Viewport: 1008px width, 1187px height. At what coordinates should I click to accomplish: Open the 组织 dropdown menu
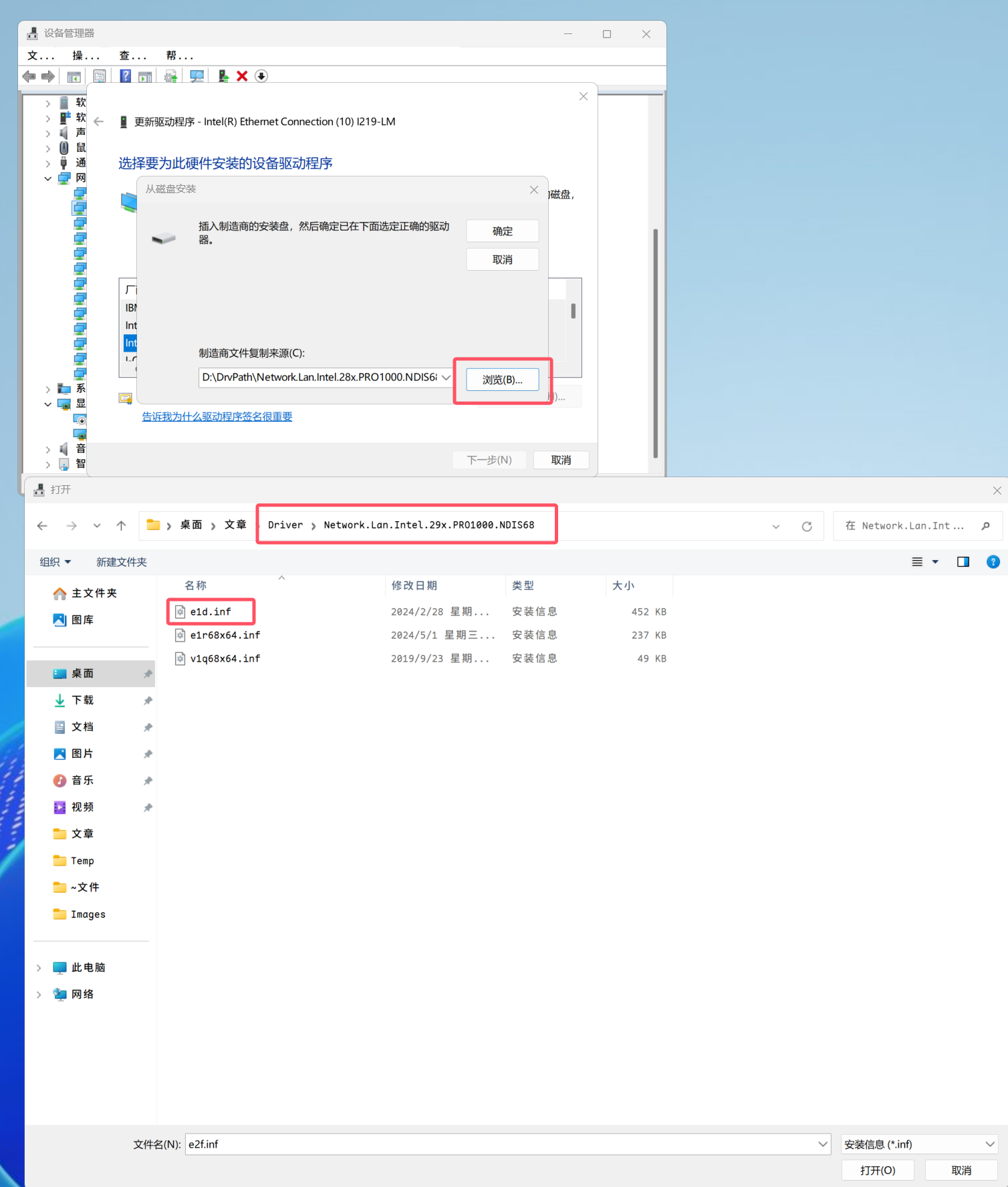[55, 562]
